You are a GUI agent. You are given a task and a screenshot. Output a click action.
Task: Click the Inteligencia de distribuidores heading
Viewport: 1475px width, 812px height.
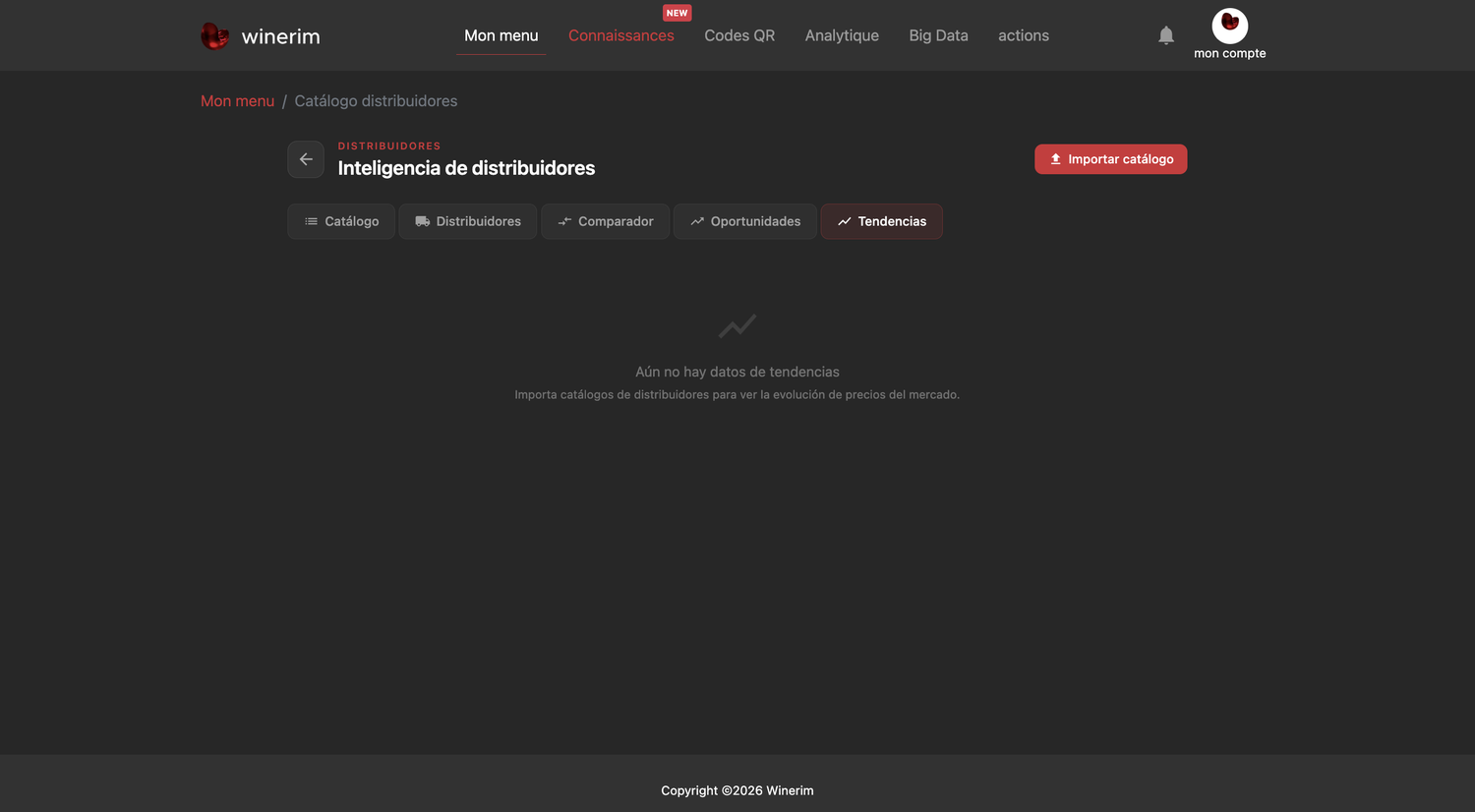click(466, 168)
